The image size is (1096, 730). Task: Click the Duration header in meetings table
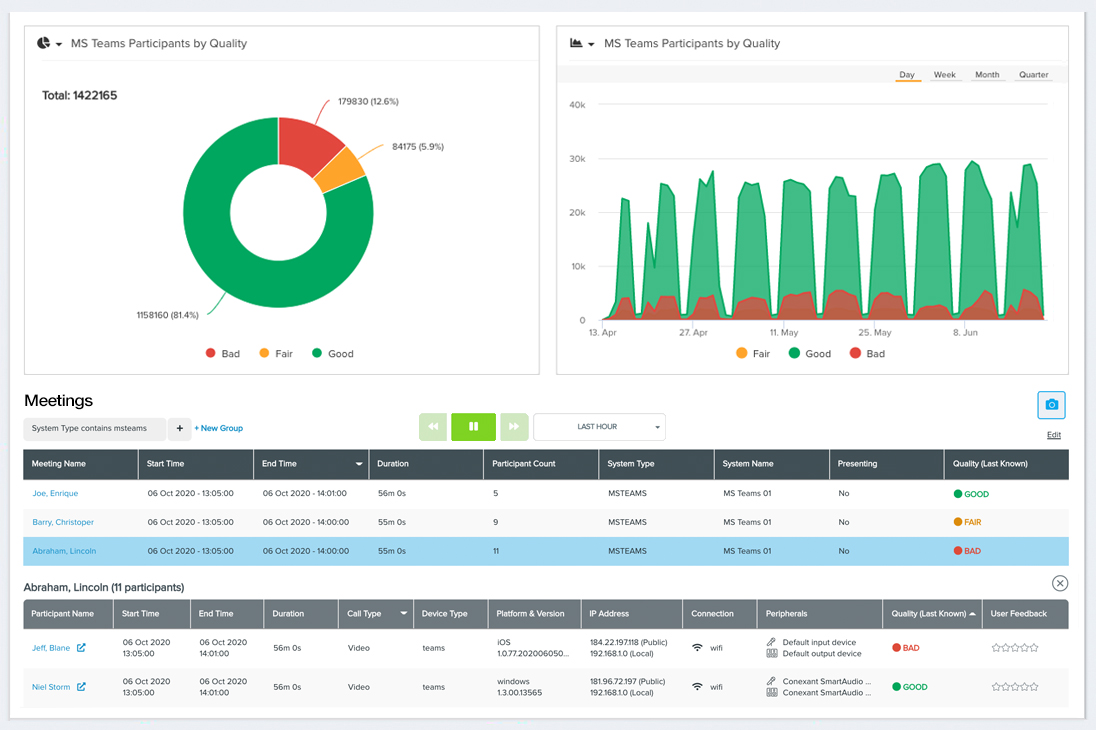(x=426, y=464)
